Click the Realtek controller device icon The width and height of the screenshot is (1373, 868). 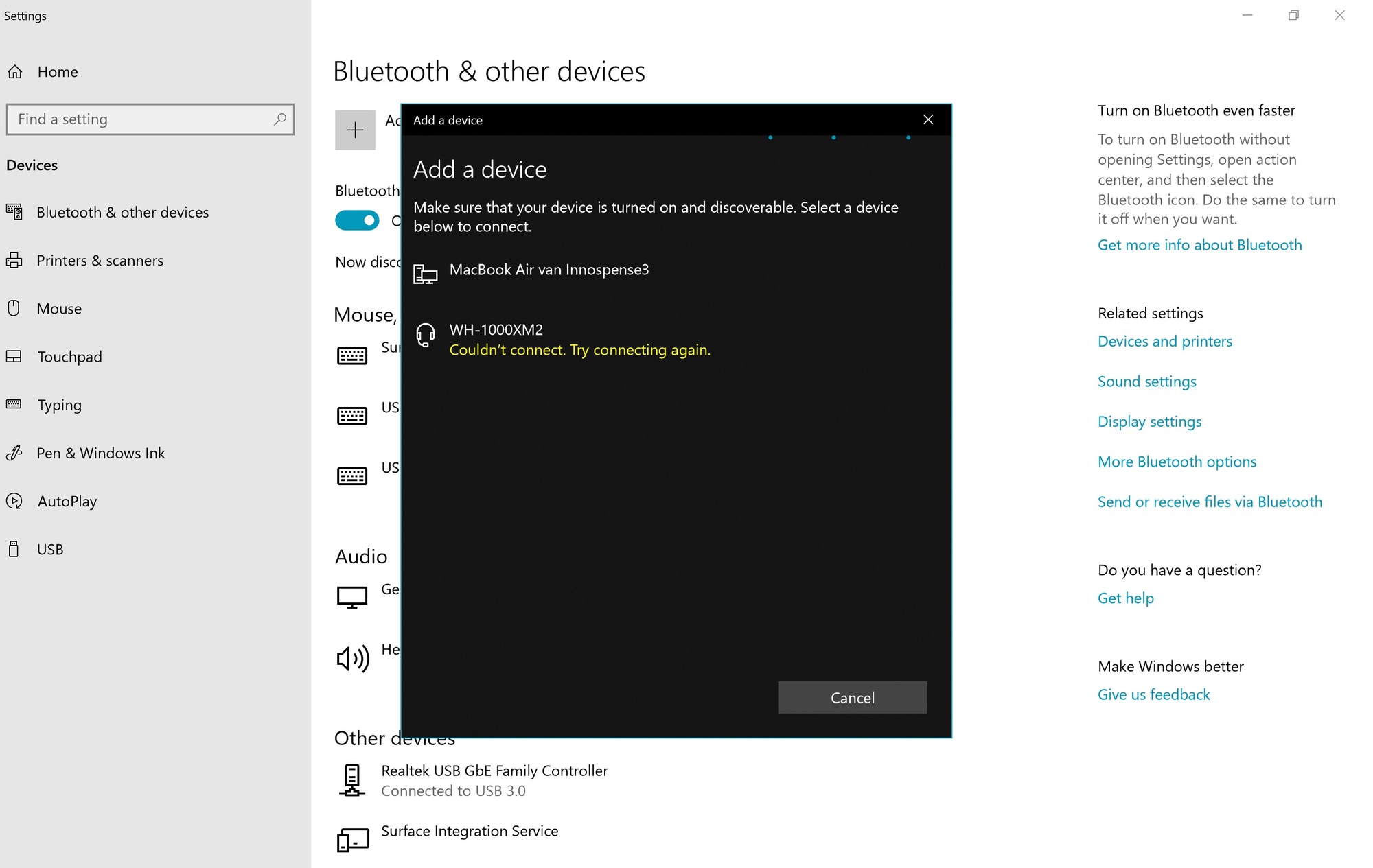[x=352, y=780]
